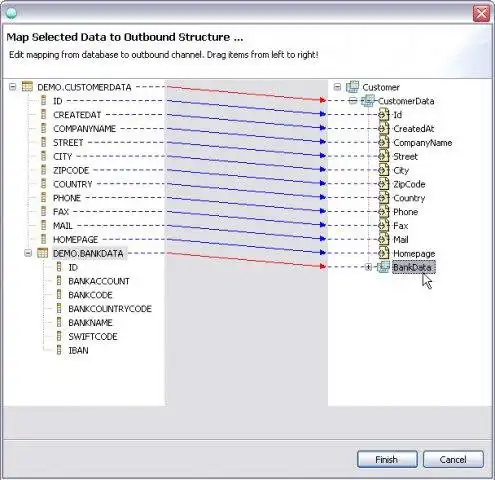The width and height of the screenshot is (495, 480).
Task: Click the dialog title bar app icon
Action: coord(11,13)
